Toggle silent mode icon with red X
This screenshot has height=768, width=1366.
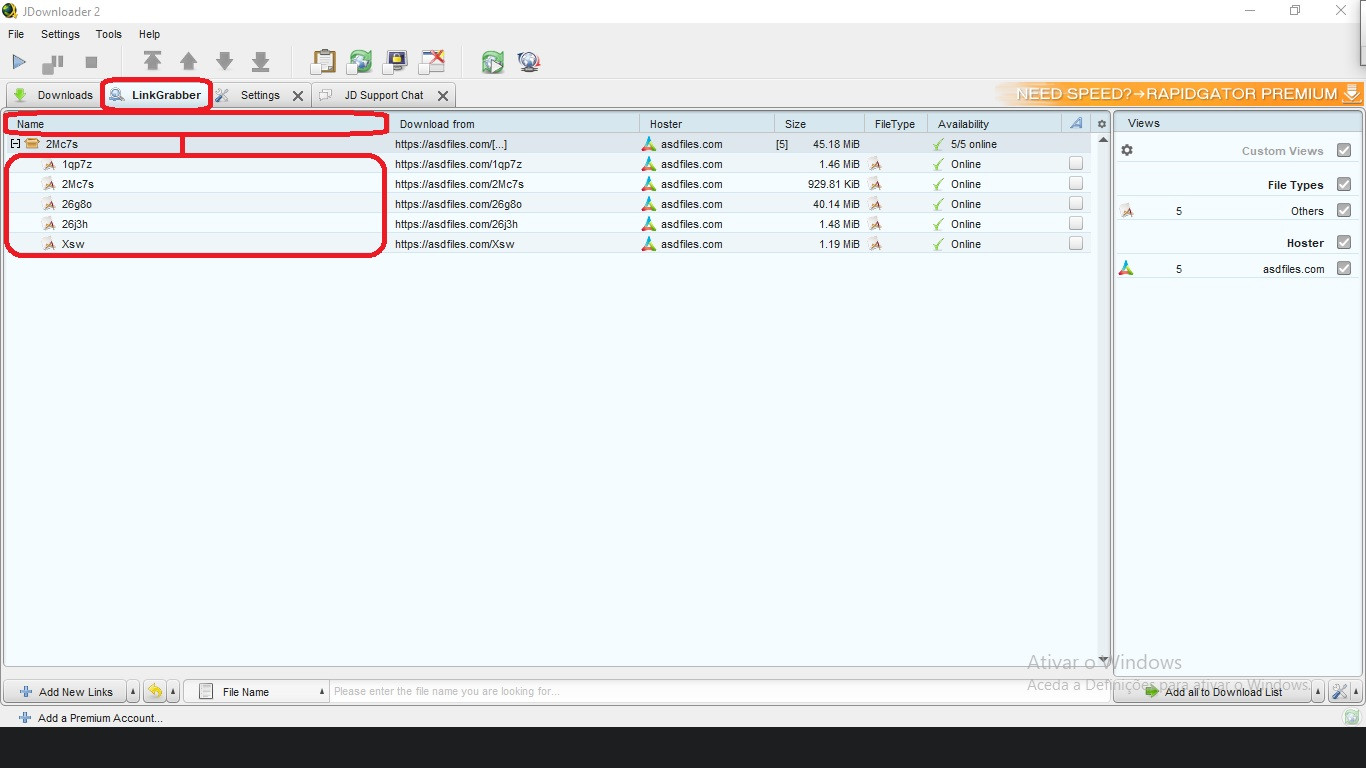pos(432,62)
